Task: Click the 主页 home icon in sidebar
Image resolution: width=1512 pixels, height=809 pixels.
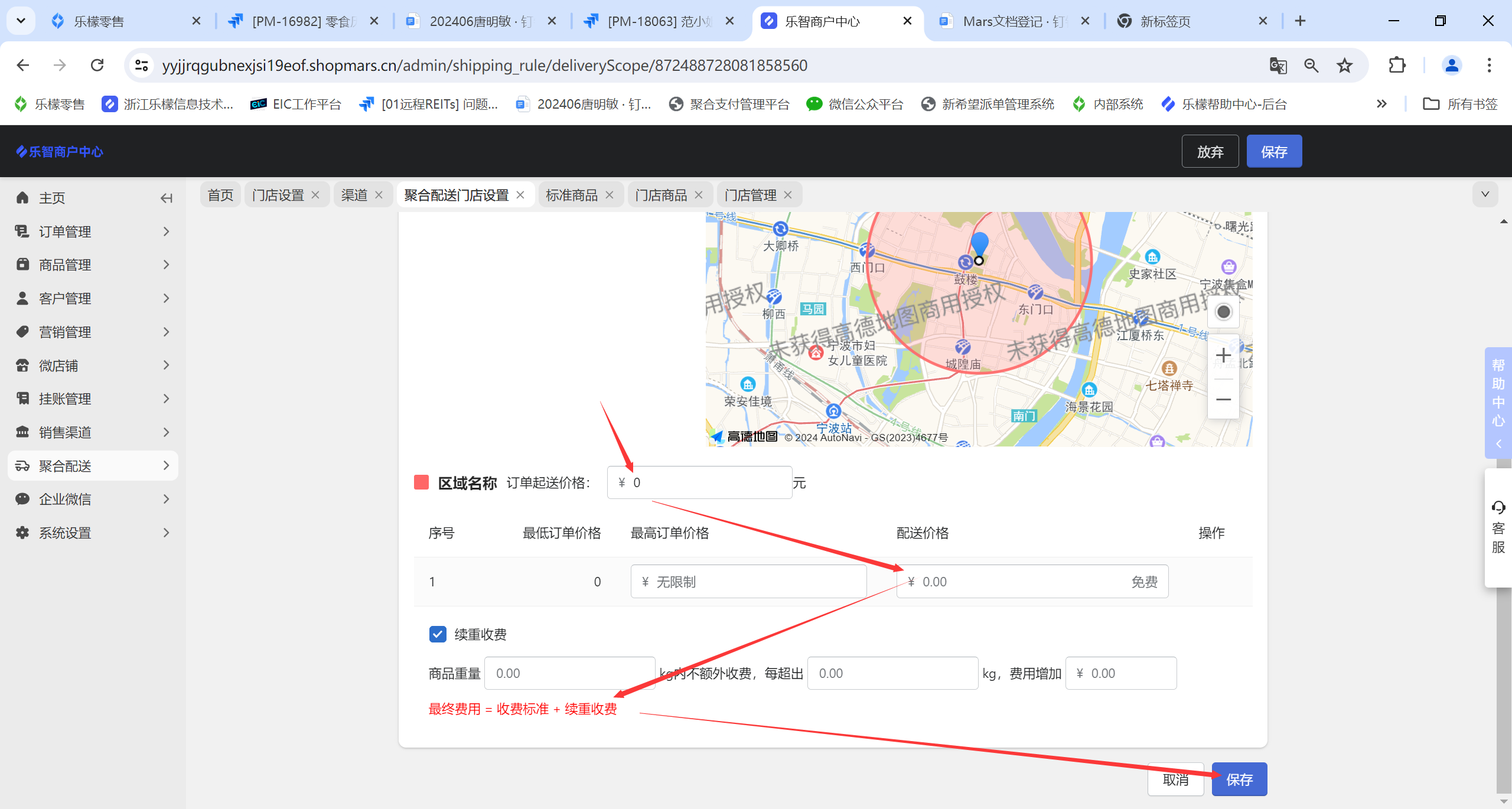Action: point(22,198)
